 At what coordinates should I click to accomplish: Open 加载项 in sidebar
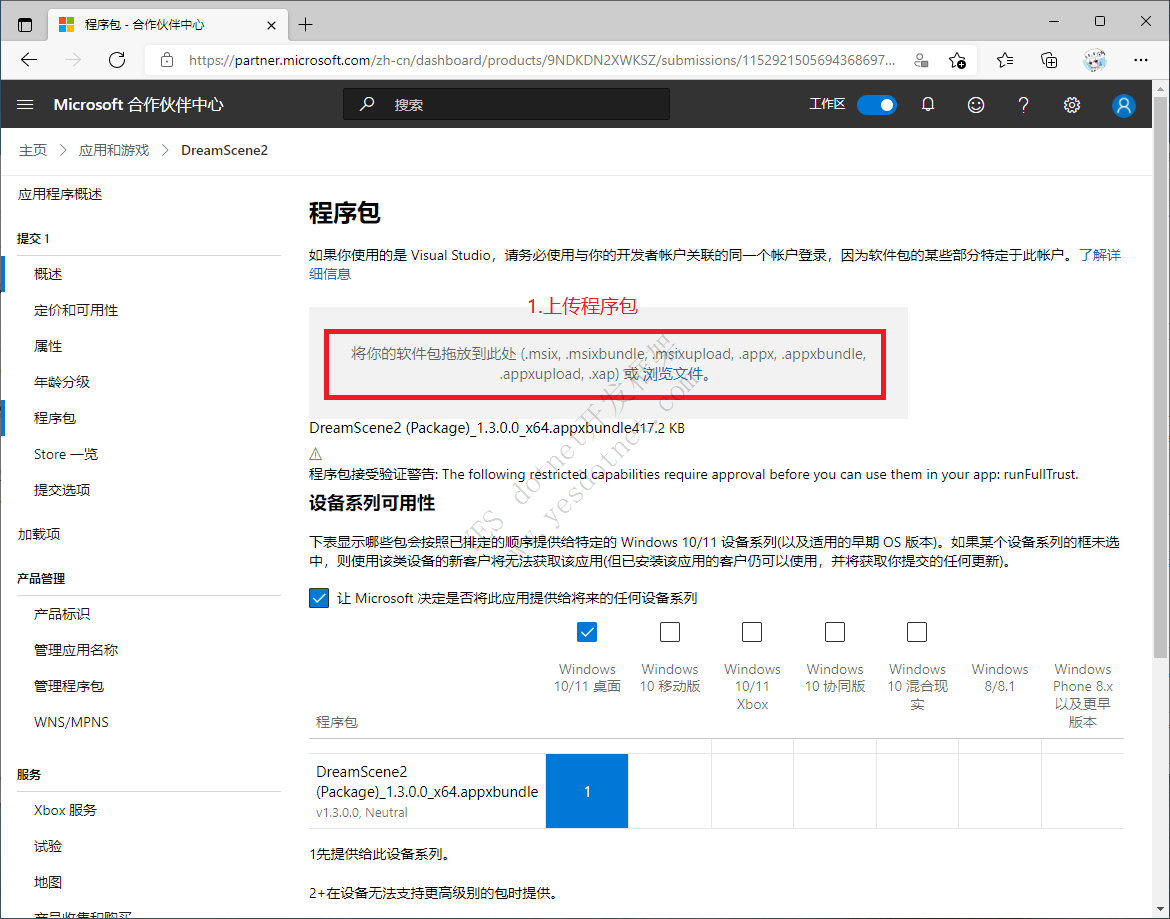(39, 533)
